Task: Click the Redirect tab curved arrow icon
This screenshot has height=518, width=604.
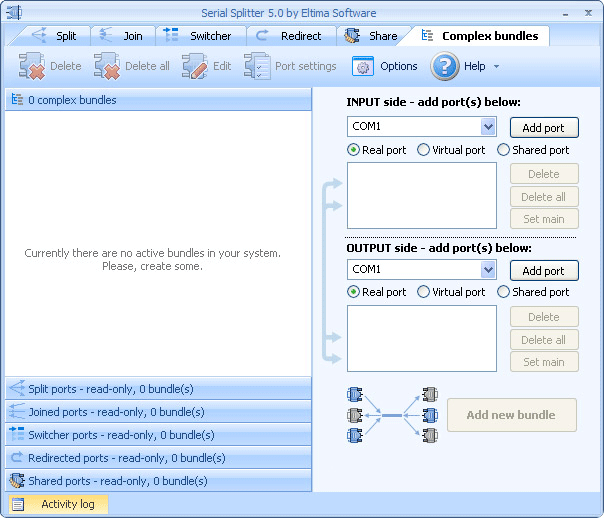Action: [x=262, y=35]
